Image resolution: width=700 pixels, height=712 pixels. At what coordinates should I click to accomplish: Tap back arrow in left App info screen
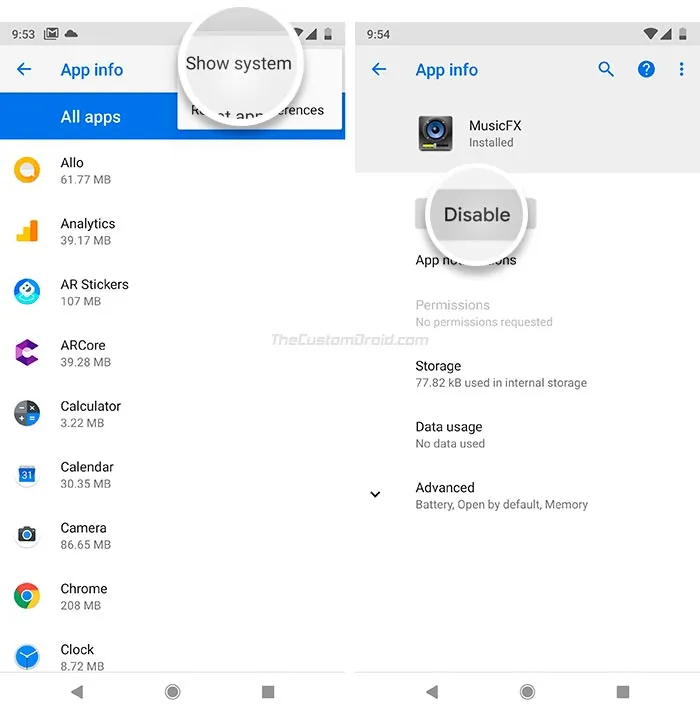[x=24, y=69]
